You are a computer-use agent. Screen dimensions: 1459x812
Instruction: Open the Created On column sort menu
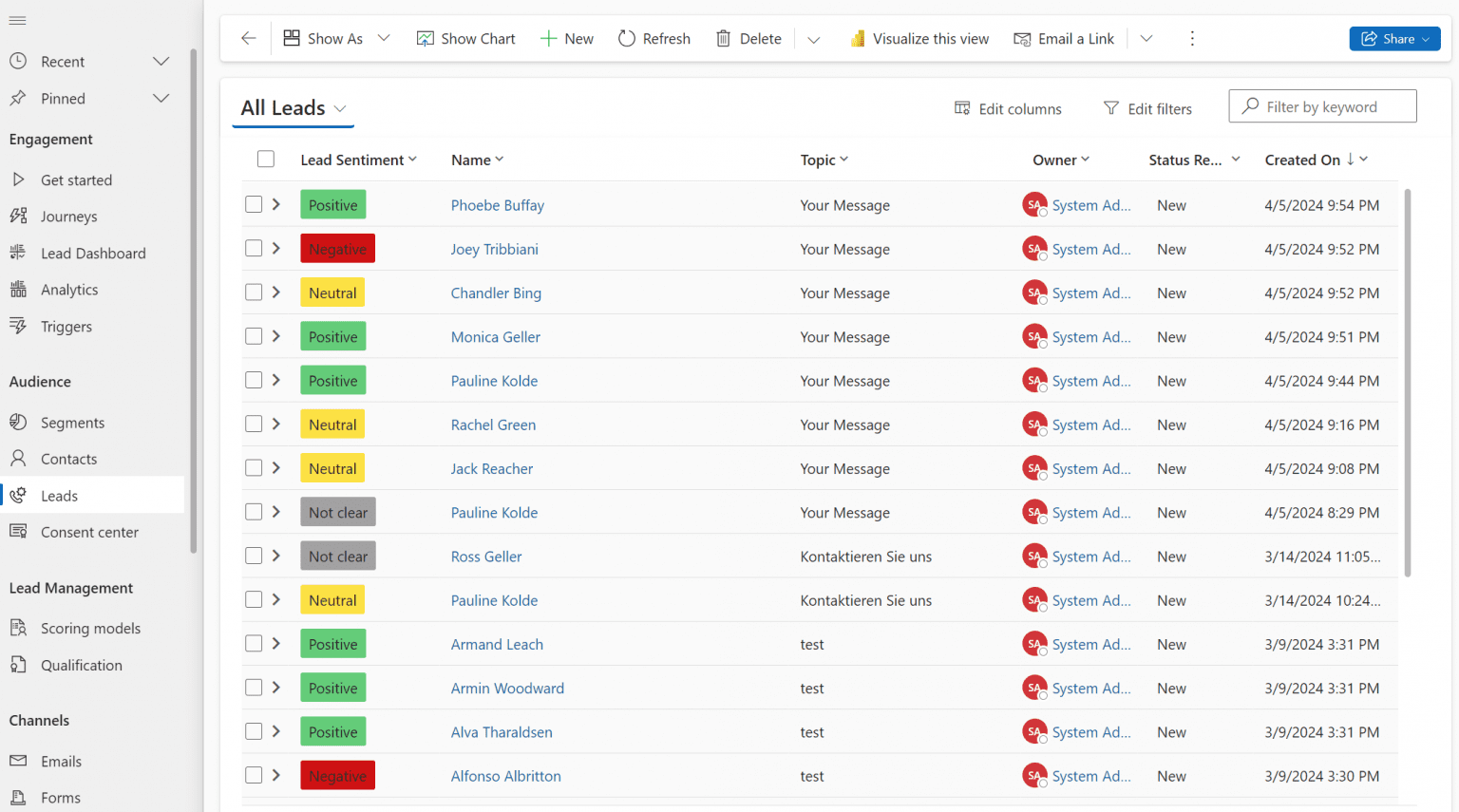click(1364, 160)
